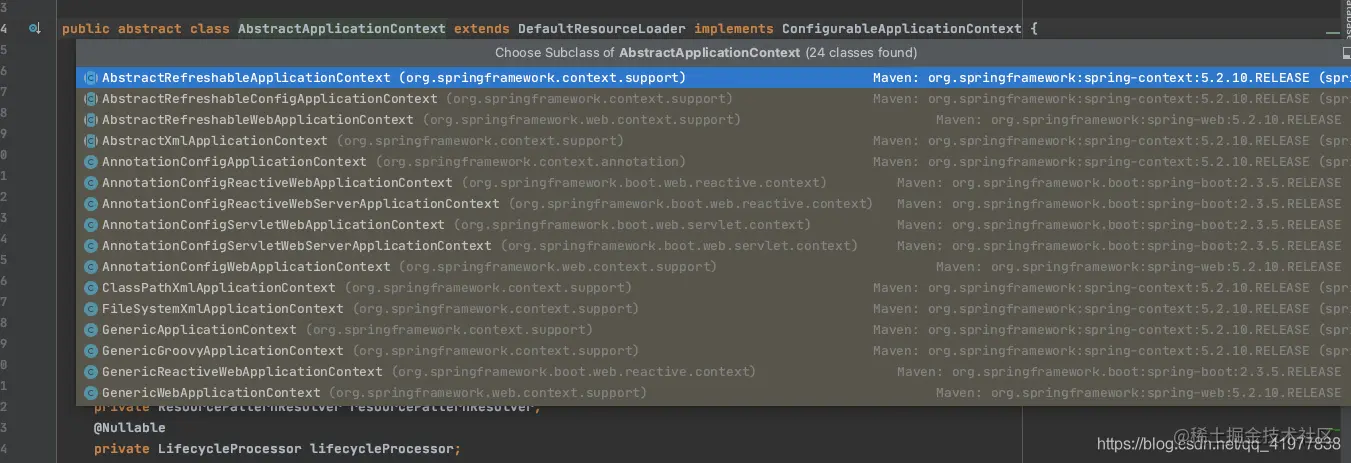Click the class icon beside AbstractRefreshableConfigApplicationContext
Image resolution: width=1351 pixels, height=463 pixels.
point(91,98)
